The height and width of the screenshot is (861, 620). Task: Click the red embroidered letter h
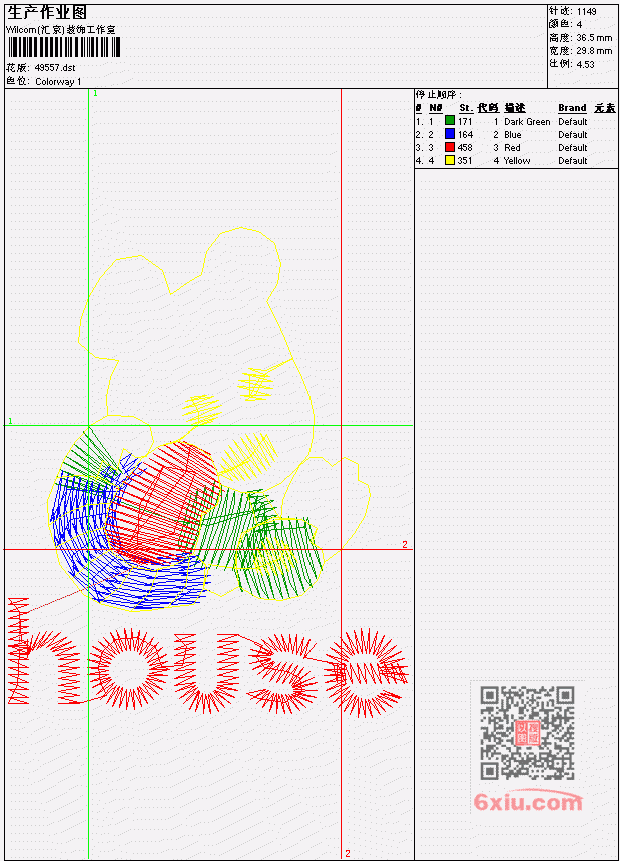[x=44, y=651]
